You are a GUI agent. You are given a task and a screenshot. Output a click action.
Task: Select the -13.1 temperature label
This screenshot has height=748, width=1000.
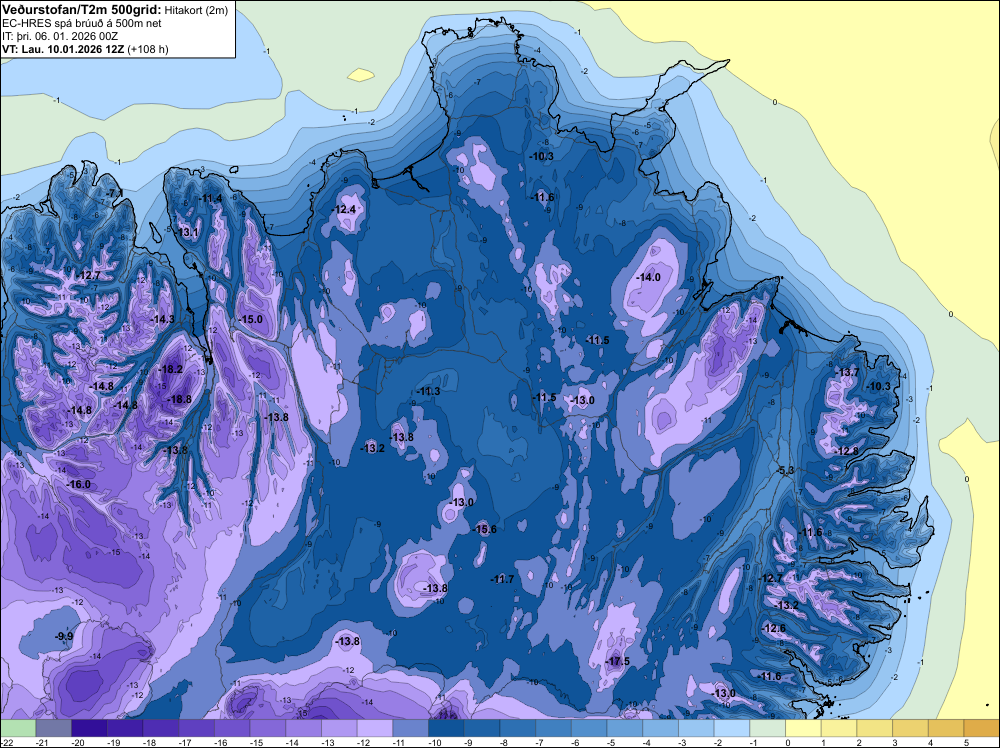pos(188,232)
